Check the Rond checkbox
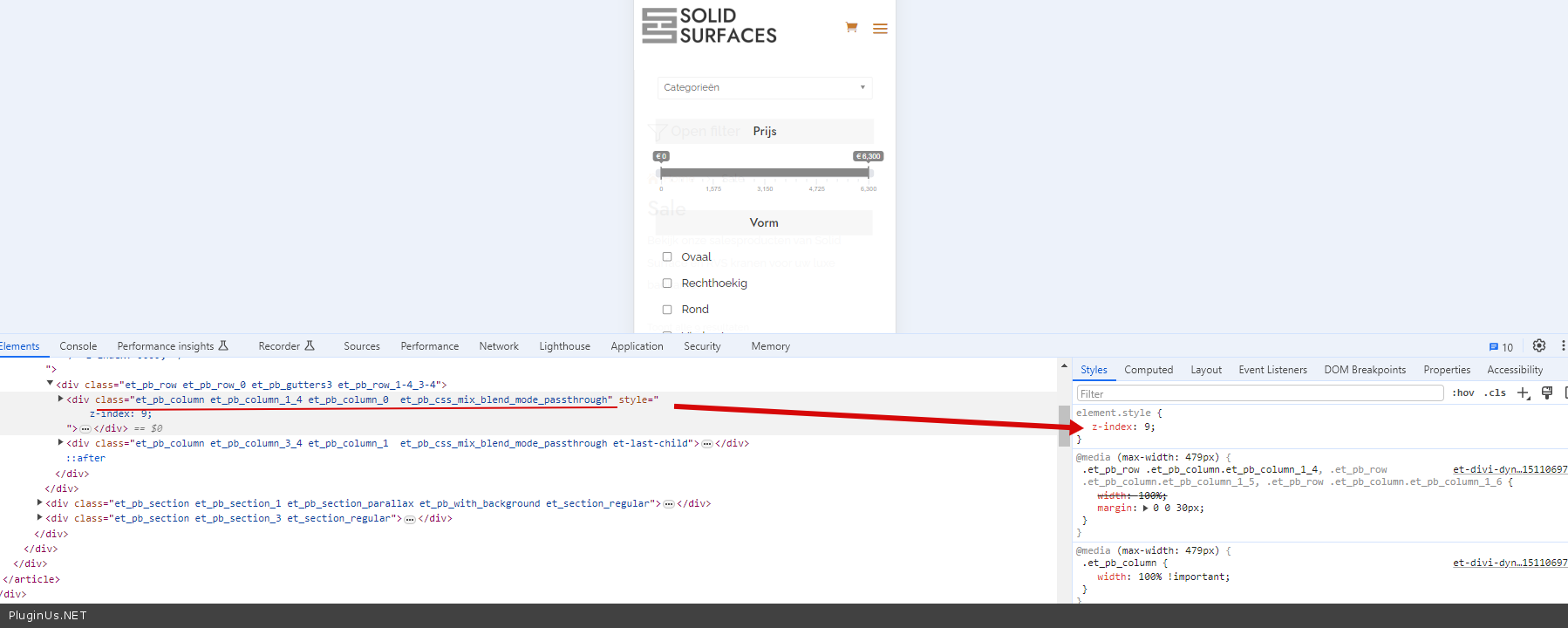 pyautogui.click(x=667, y=310)
